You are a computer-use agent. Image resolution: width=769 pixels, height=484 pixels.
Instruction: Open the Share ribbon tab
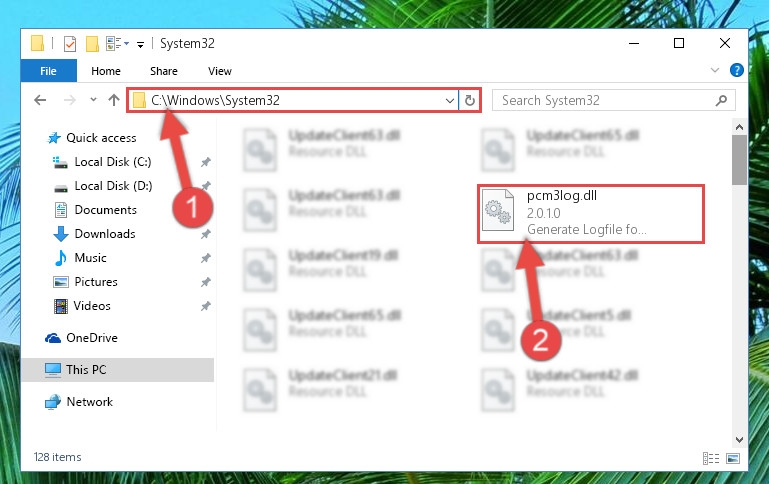point(164,71)
